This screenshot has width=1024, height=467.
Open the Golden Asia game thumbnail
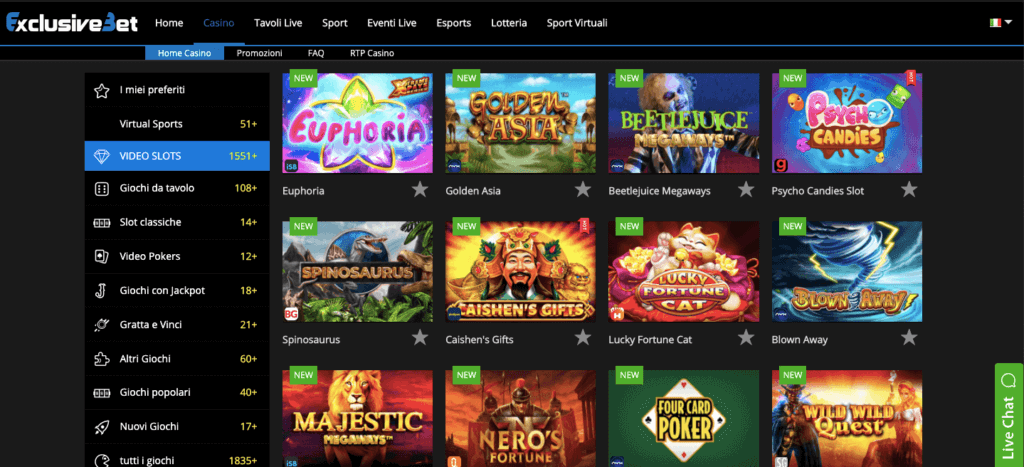tap(520, 123)
